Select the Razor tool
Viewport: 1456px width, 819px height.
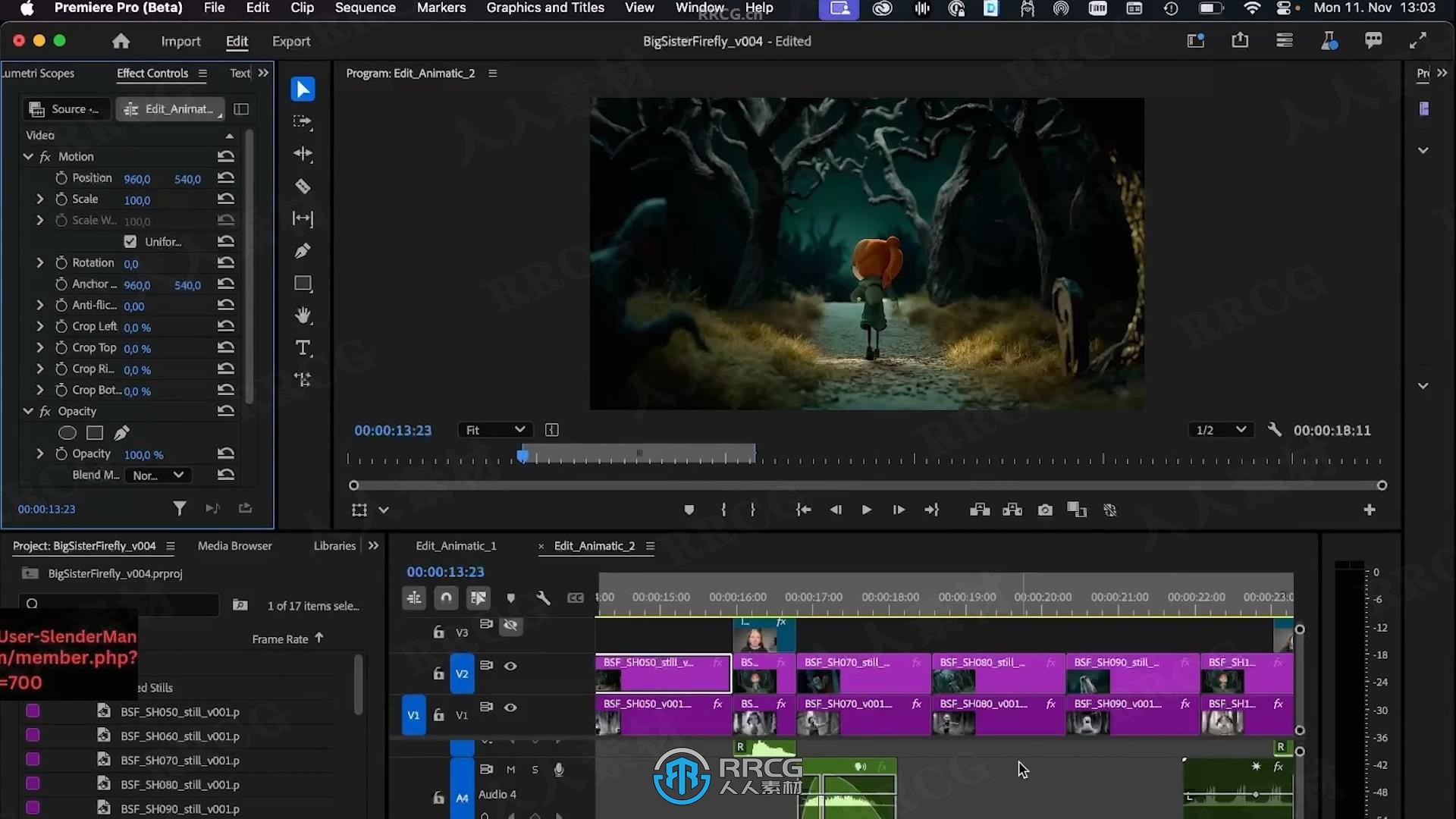[x=303, y=187]
